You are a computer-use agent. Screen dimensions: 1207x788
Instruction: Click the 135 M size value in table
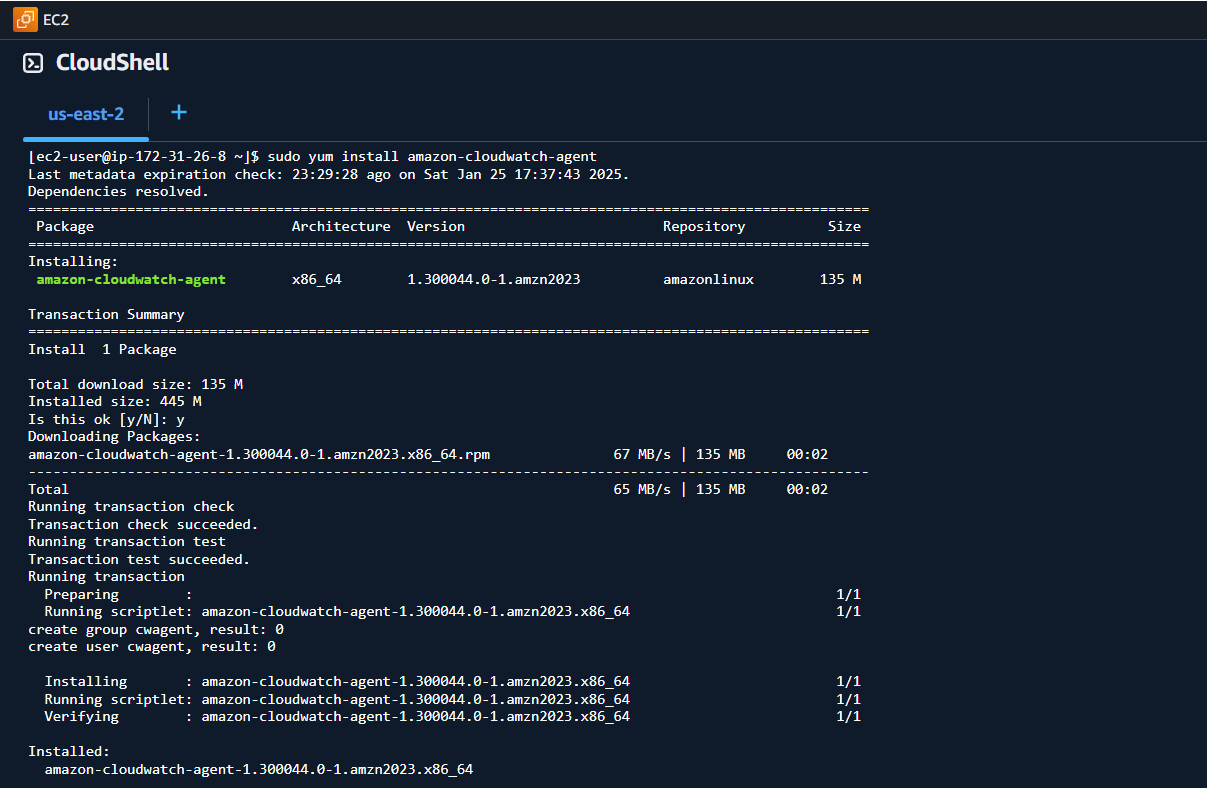click(840, 279)
